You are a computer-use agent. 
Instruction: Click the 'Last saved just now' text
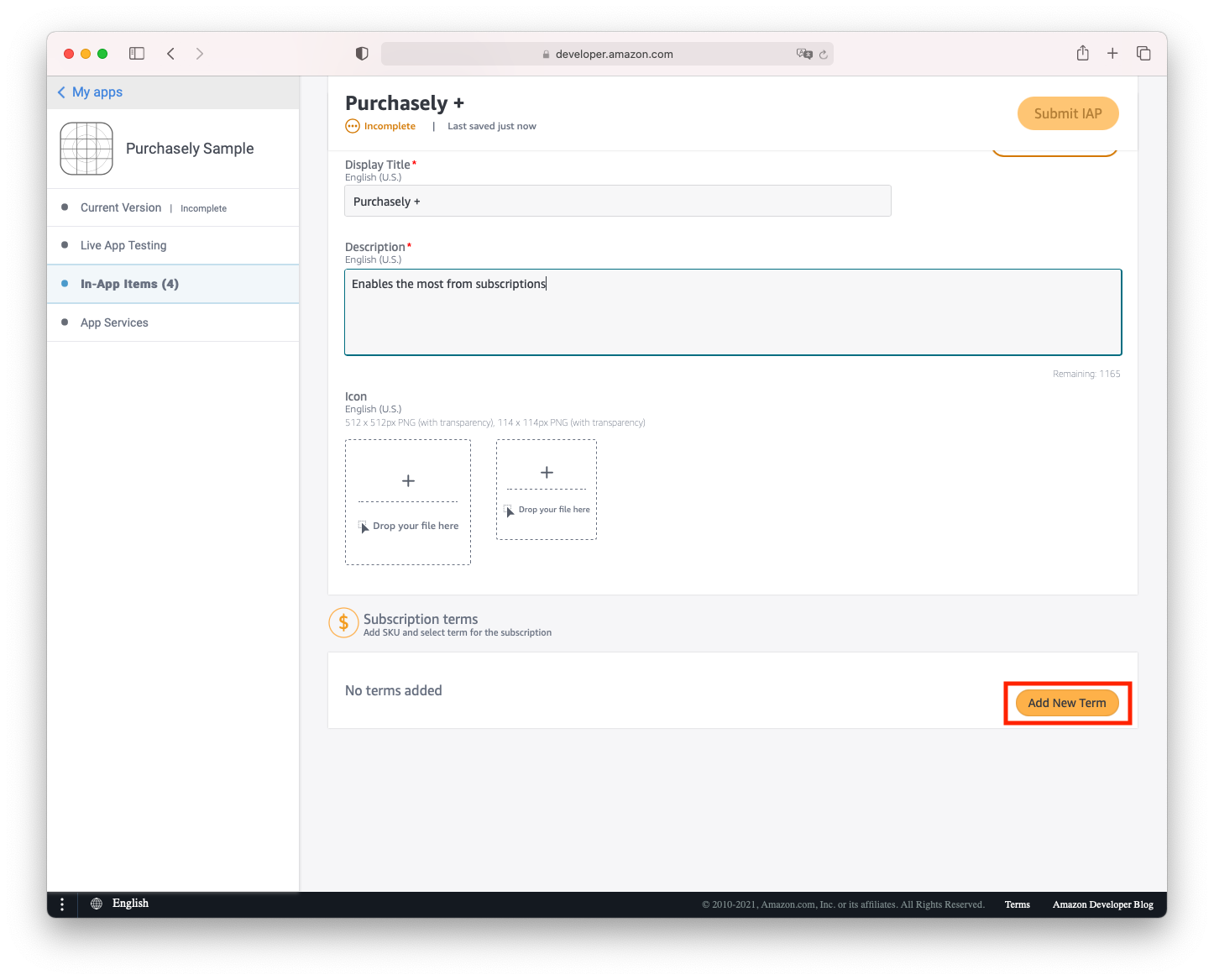(x=492, y=126)
